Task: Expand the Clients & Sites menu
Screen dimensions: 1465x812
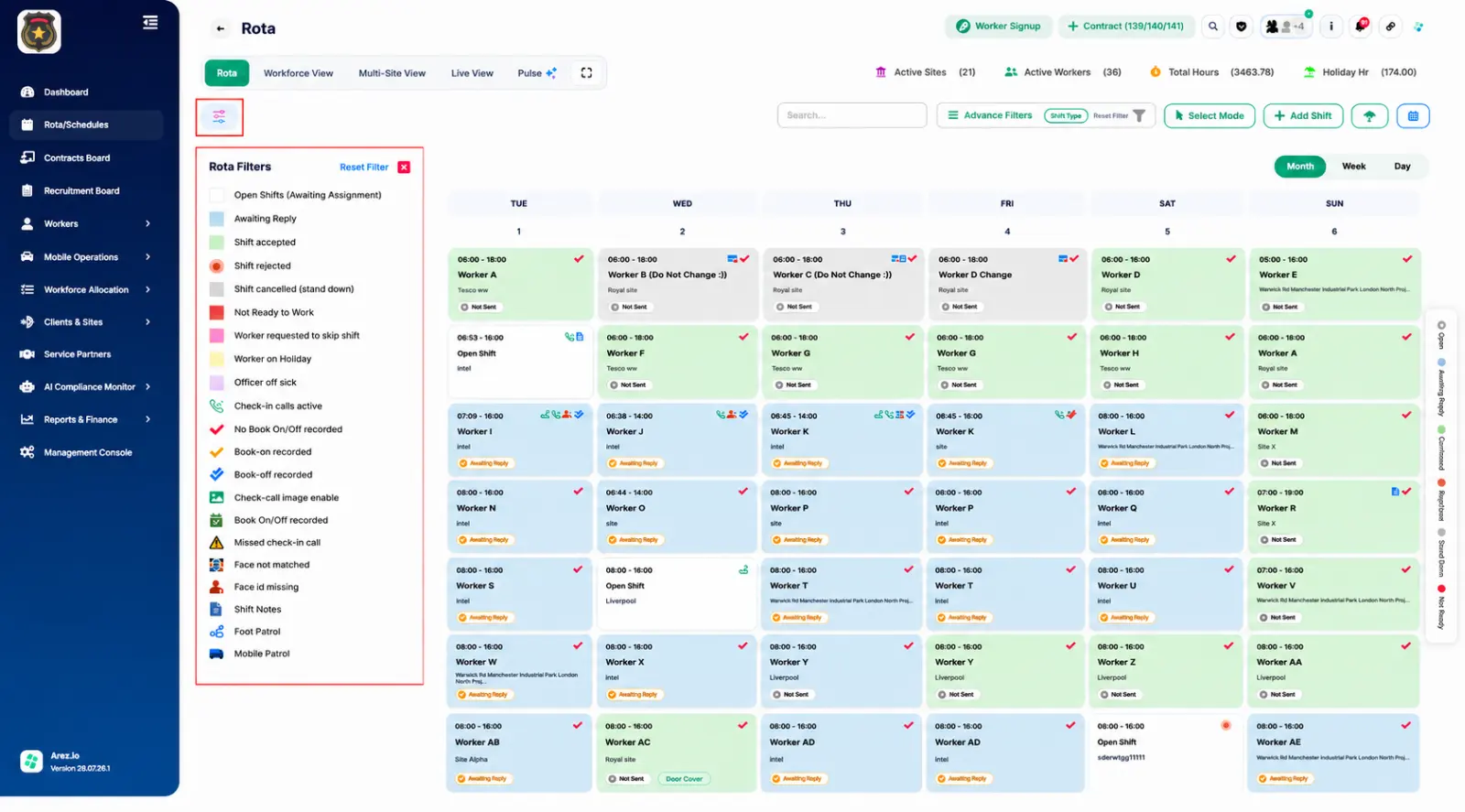Action: pyautogui.click(x=147, y=322)
